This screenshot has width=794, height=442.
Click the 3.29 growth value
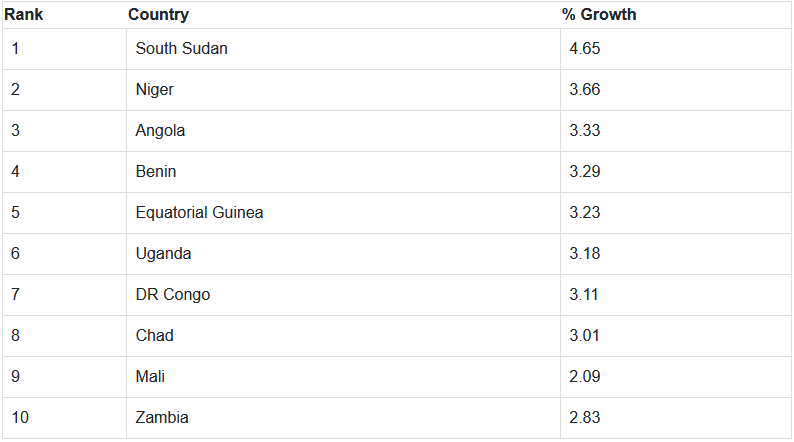[584, 172]
